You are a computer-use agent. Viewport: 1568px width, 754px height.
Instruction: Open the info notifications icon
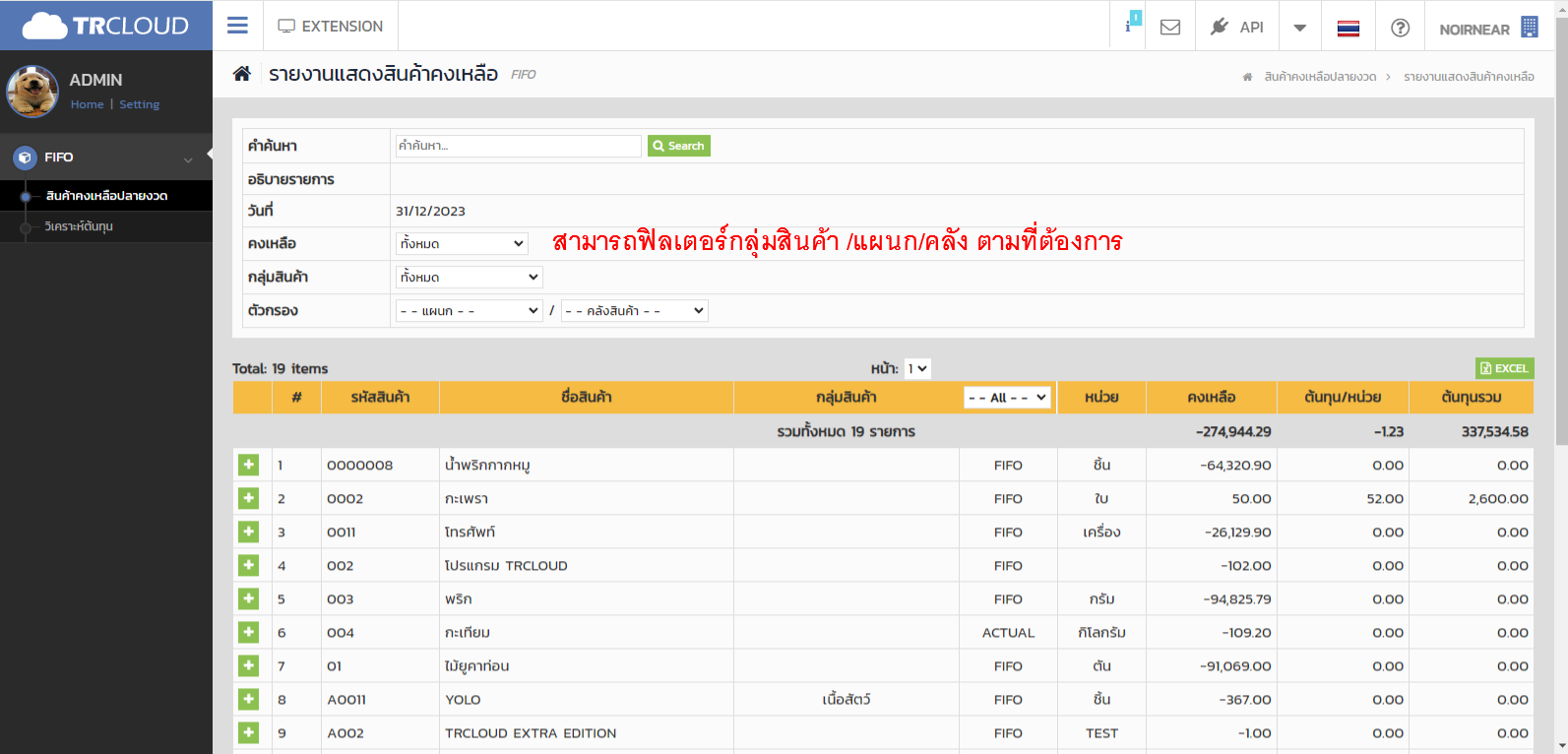(1128, 26)
